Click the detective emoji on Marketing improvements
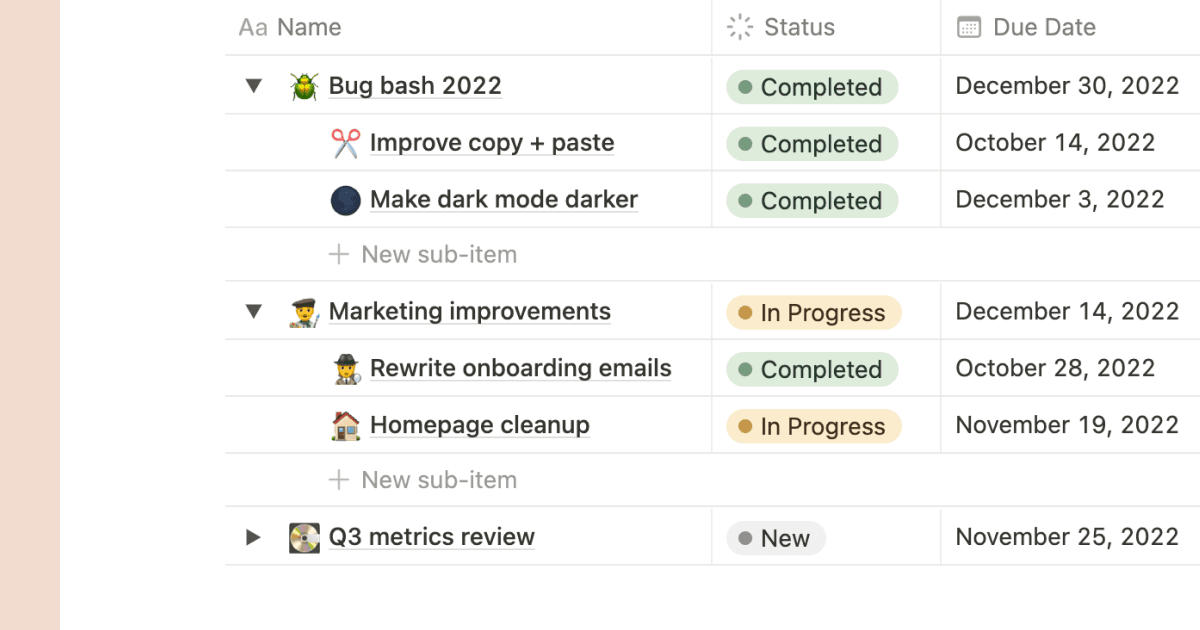Image resolution: width=1200 pixels, height=630 pixels. (x=304, y=311)
